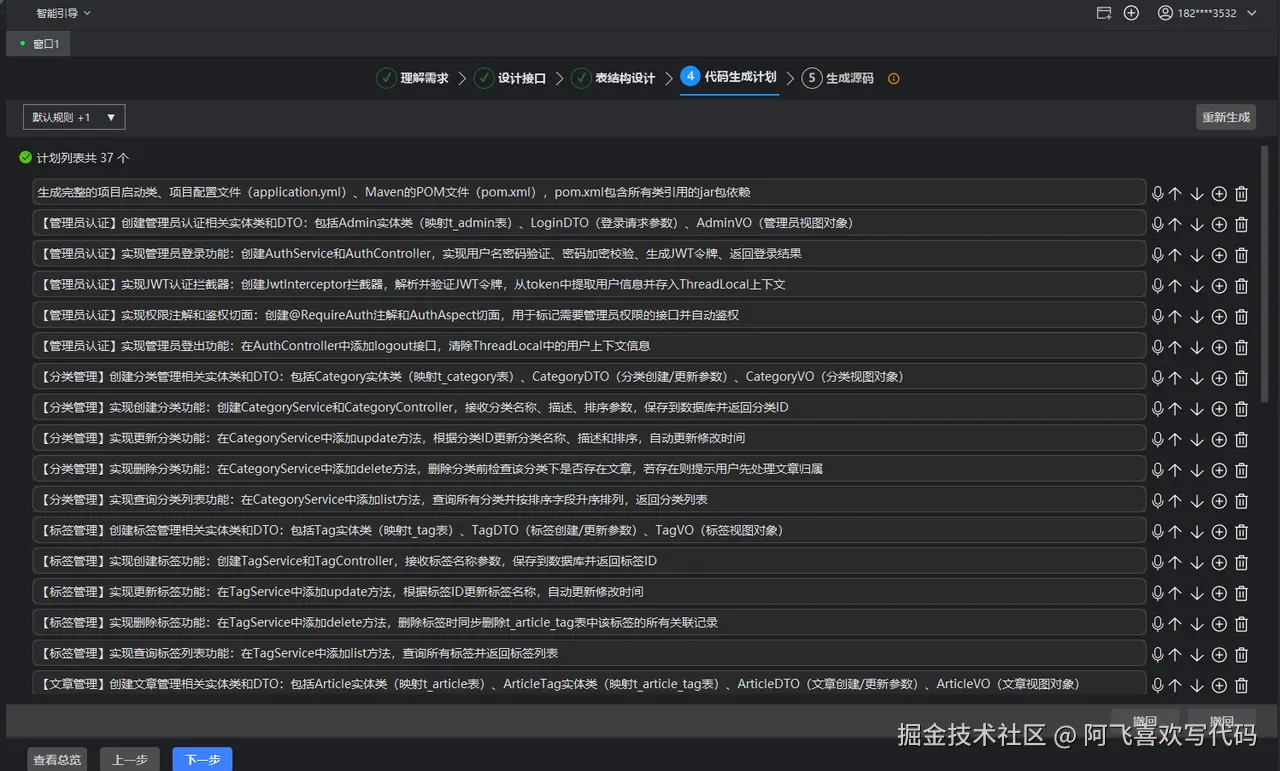Move the JWT拦截器 plan row up using the up arrow
Image resolution: width=1280 pixels, height=771 pixels.
pyautogui.click(x=1176, y=284)
